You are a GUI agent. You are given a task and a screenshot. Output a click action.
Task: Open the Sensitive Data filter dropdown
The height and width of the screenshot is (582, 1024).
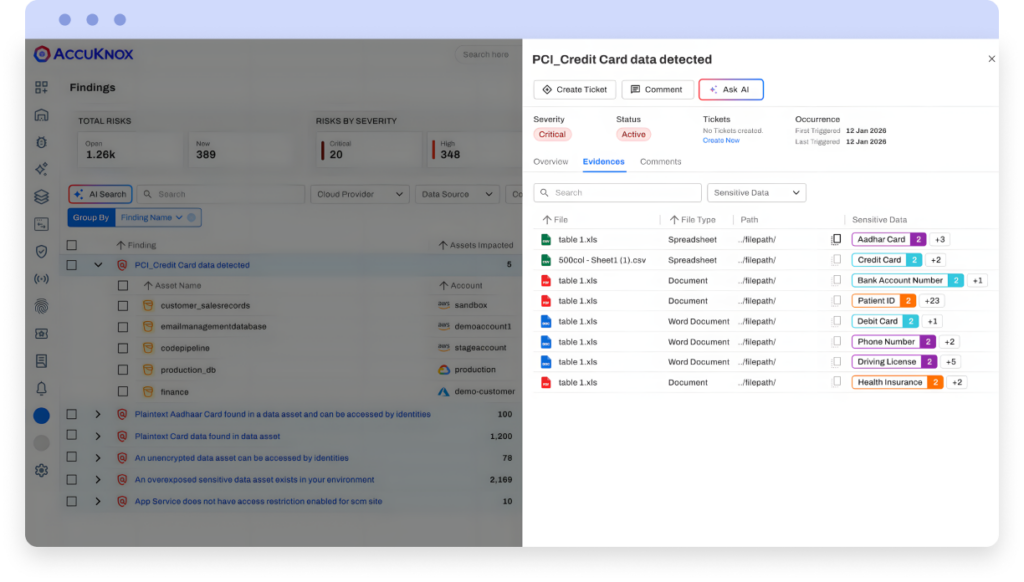coord(756,192)
